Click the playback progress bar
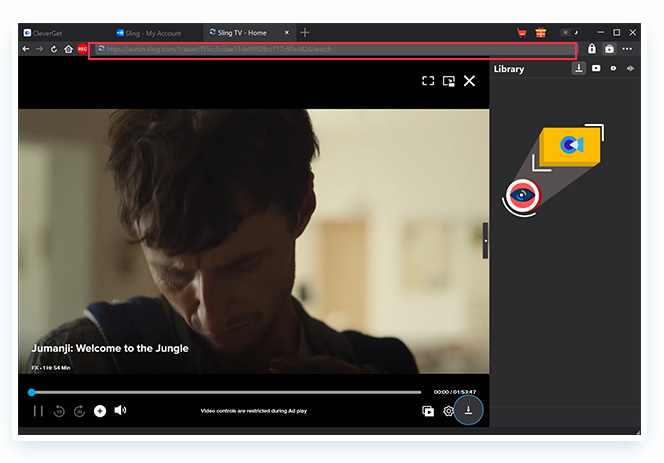This screenshot has width=664, height=463. tap(226, 392)
